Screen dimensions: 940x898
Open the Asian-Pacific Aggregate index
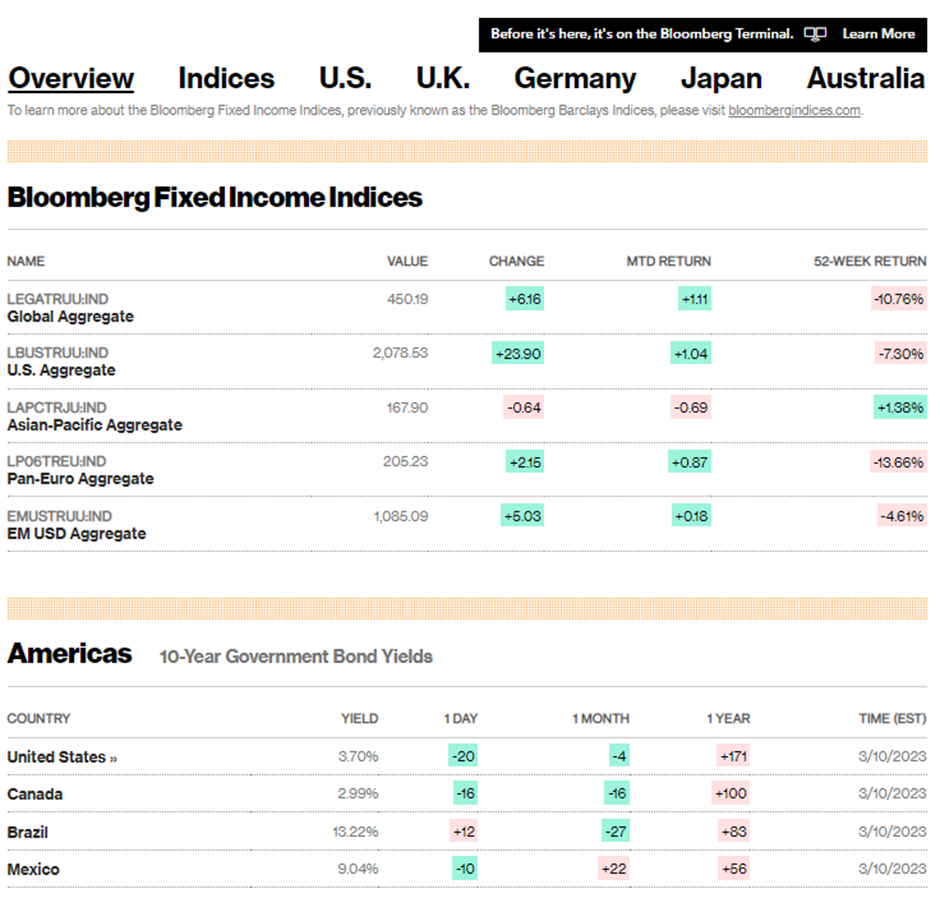coord(95,425)
